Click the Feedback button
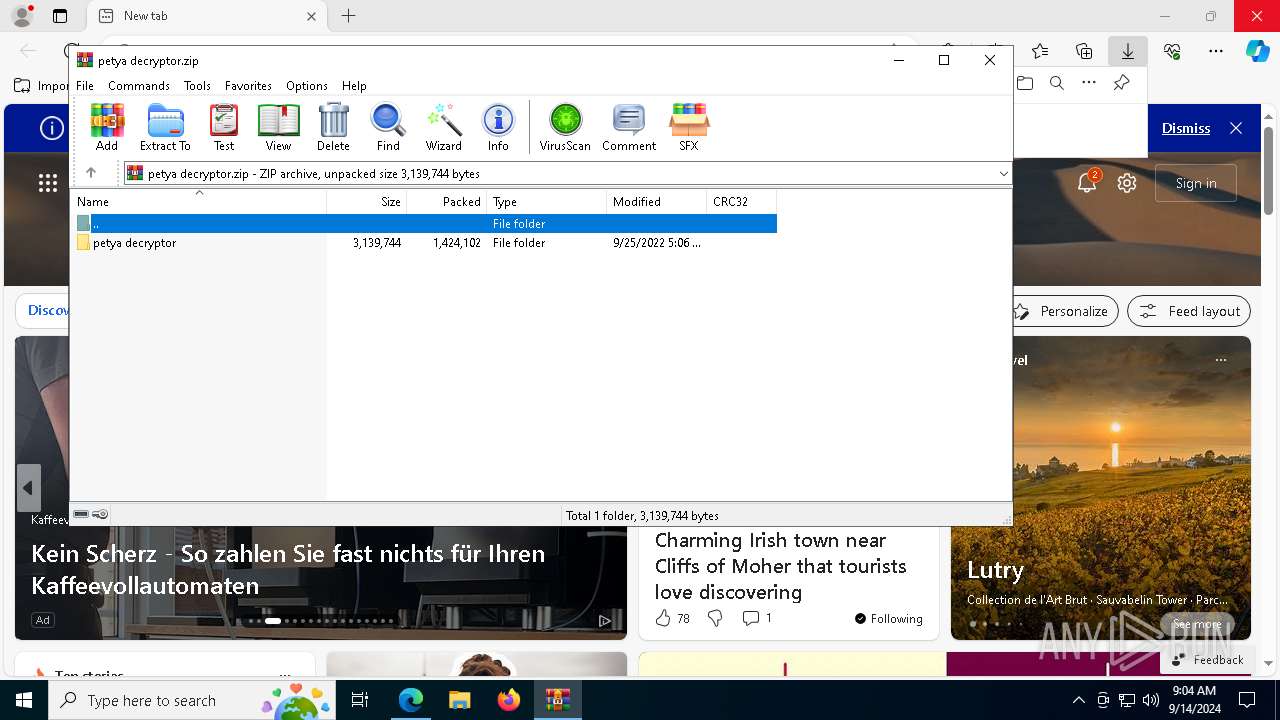The height and width of the screenshot is (720, 1280). pos(1207,659)
